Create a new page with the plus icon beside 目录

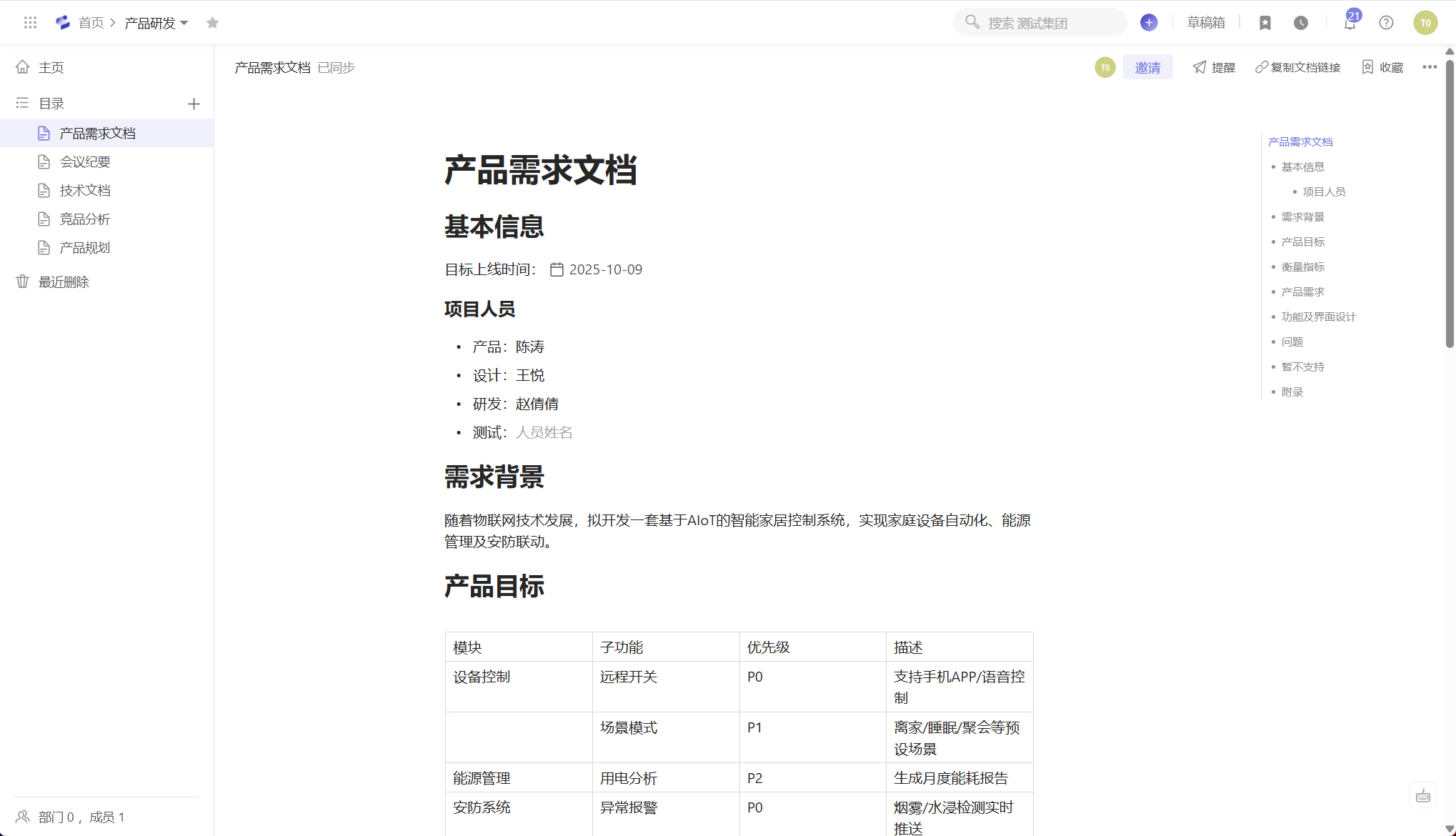194,103
